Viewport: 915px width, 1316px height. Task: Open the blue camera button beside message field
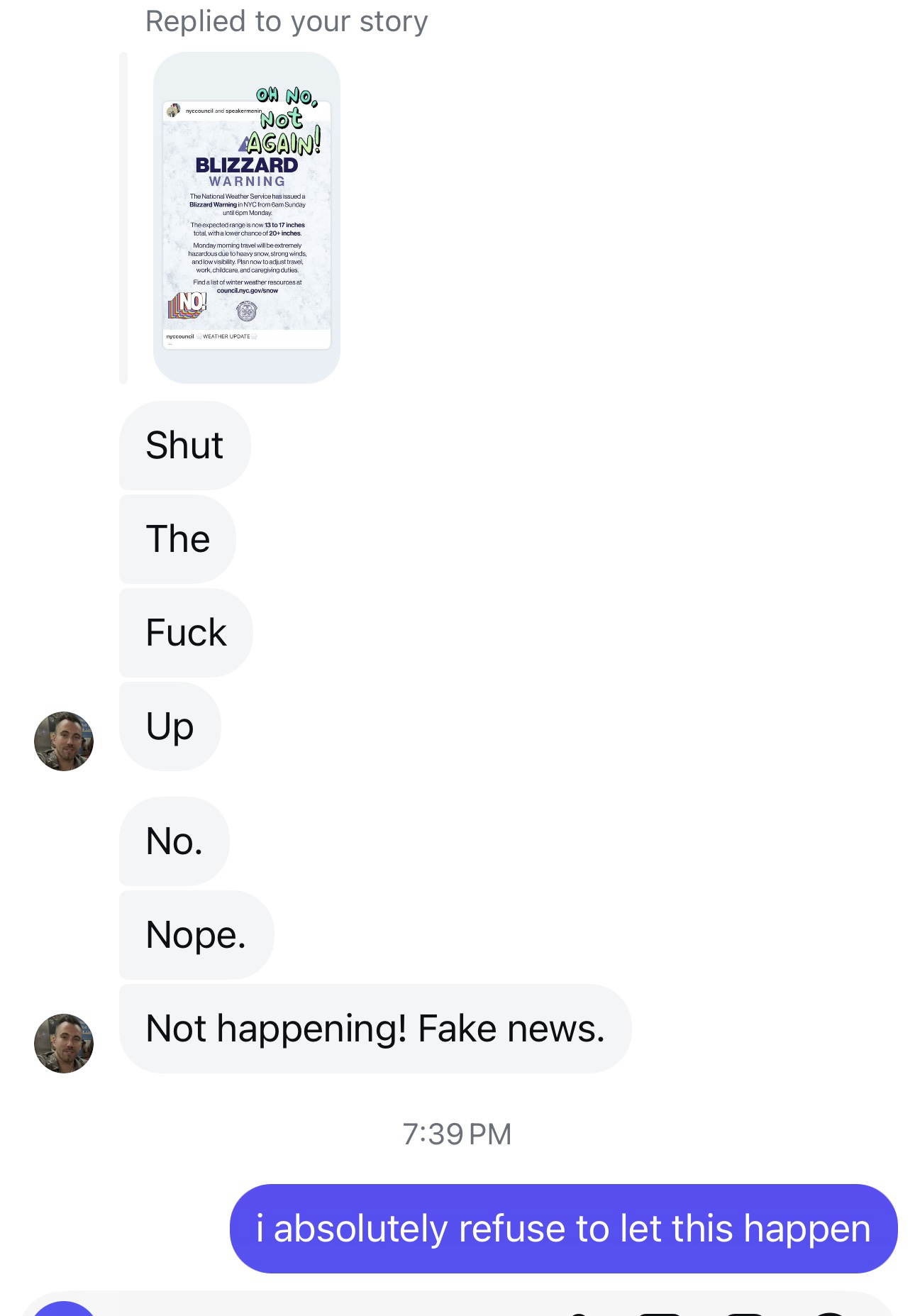click(x=64, y=1309)
